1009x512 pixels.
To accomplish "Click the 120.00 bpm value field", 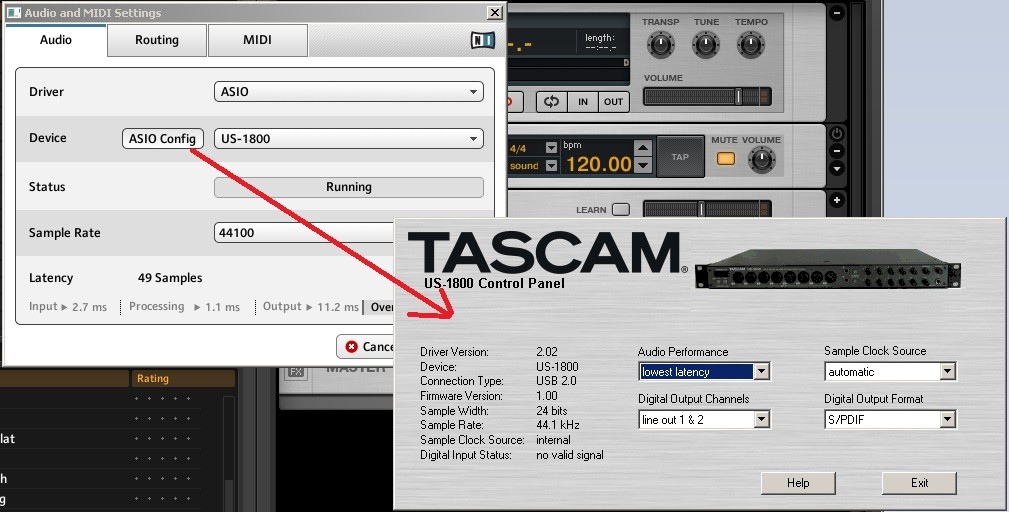I will [x=598, y=164].
